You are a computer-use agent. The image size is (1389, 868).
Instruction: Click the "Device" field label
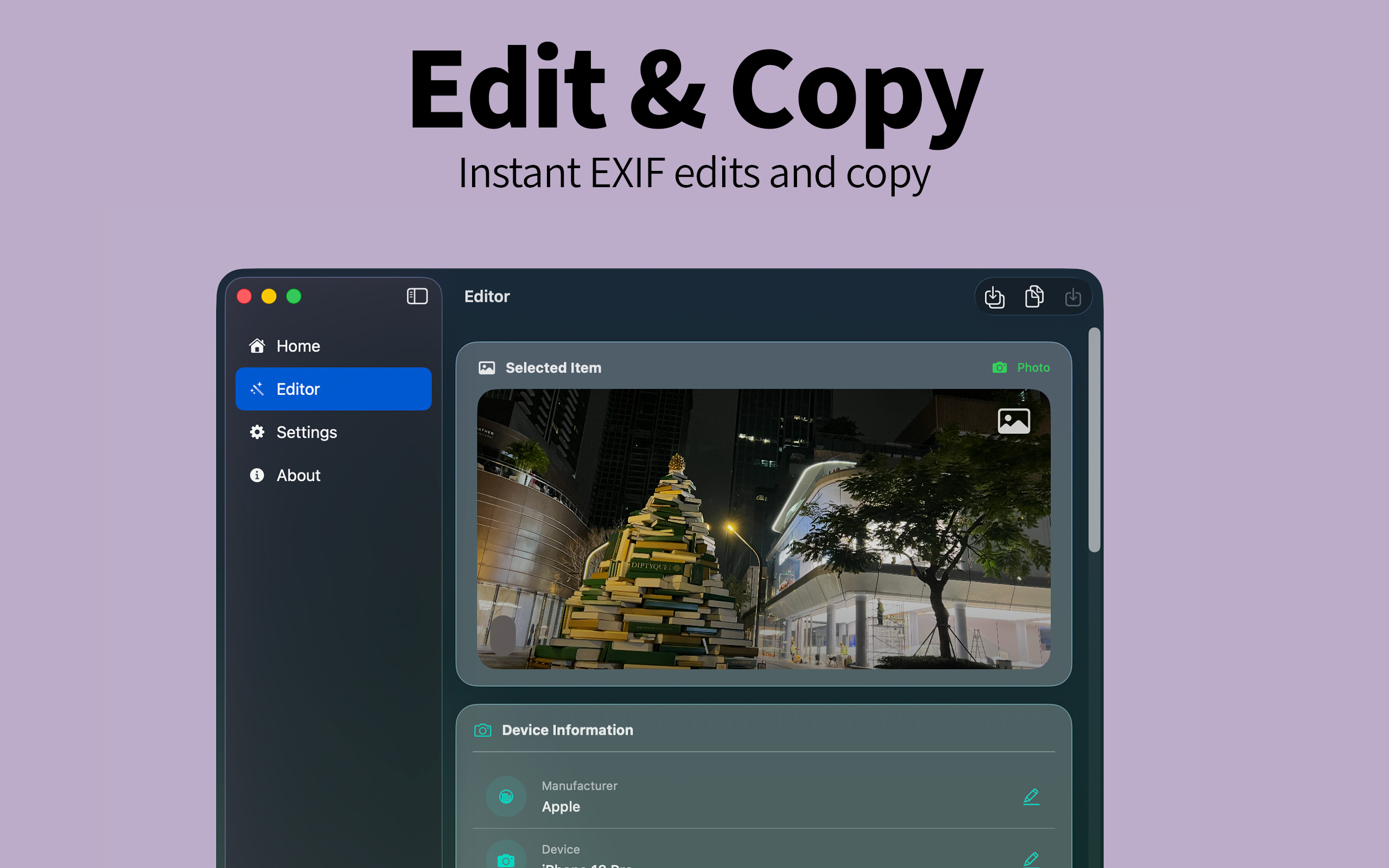(x=560, y=849)
